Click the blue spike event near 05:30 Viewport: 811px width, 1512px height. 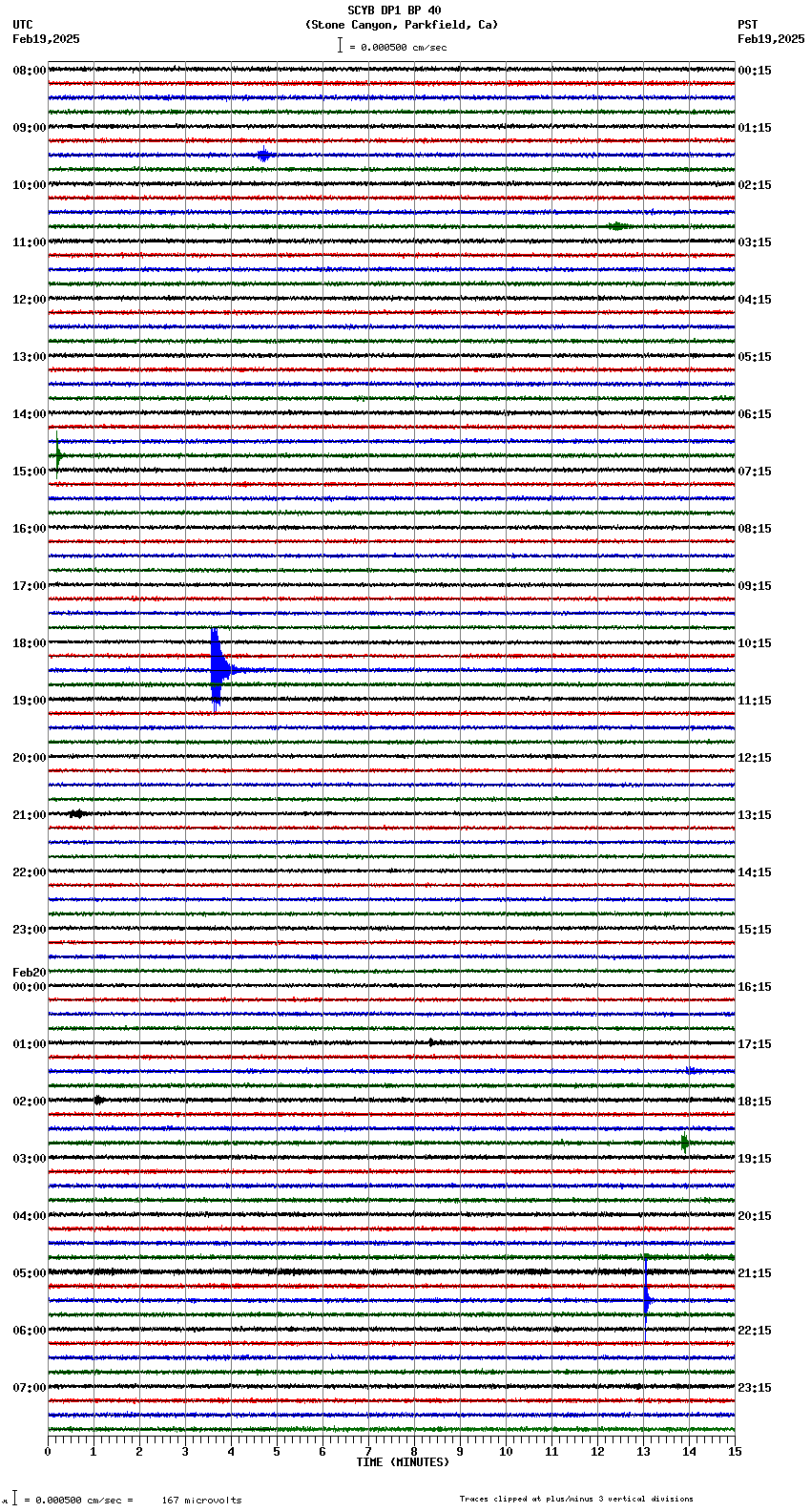pos(646,1299)
